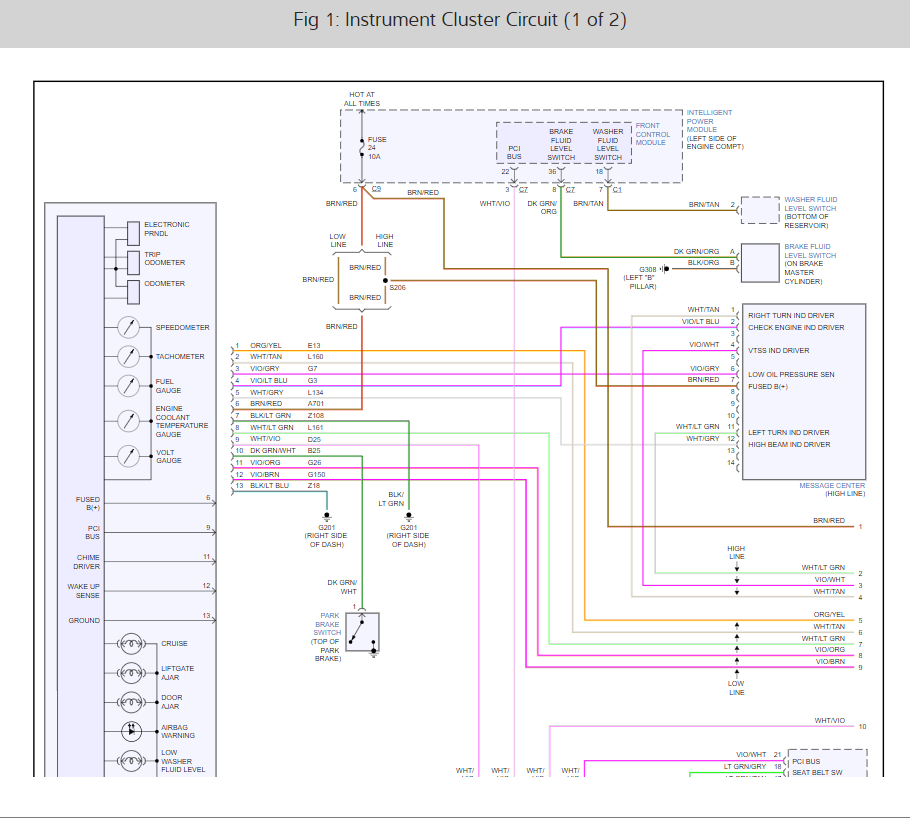Select RIGHT TURN IND DRIVER text

pyautogui.click(x=791, y=315)
